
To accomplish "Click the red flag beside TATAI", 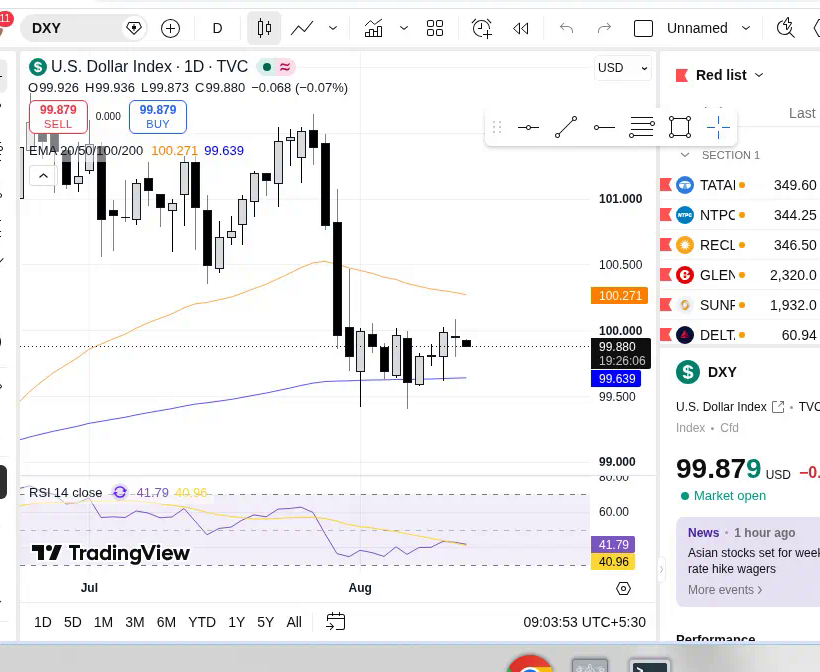I will coord(666,185).
